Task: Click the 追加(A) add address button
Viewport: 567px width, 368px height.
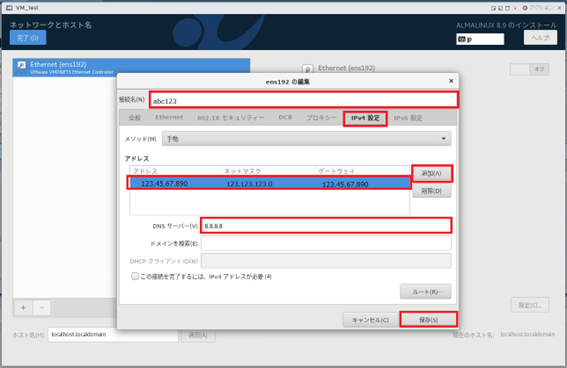Action: [431, 173]
